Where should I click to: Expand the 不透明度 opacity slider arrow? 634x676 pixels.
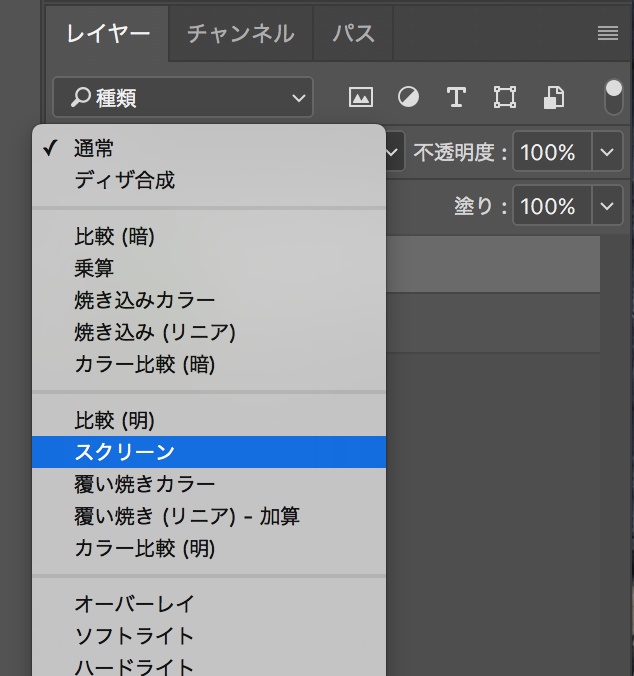coord(607,152)
